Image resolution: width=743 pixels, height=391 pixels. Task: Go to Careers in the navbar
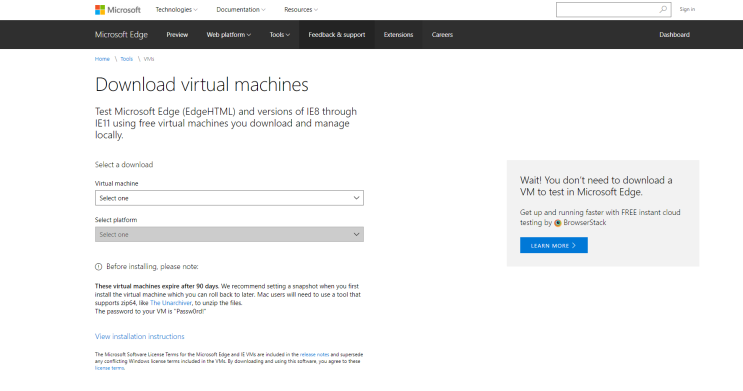click(442, 35)
